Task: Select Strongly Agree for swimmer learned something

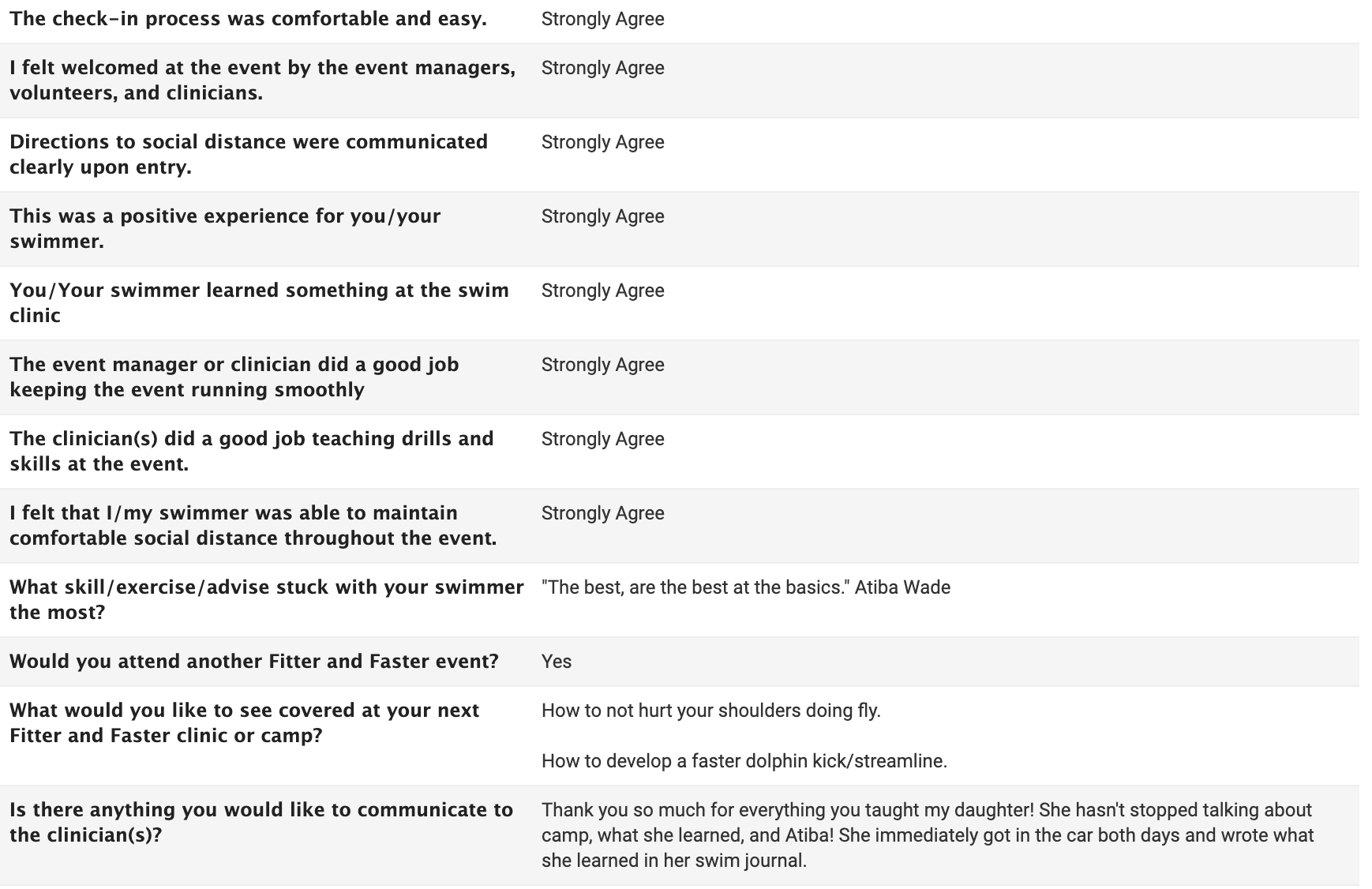Action: pos(602,291)
